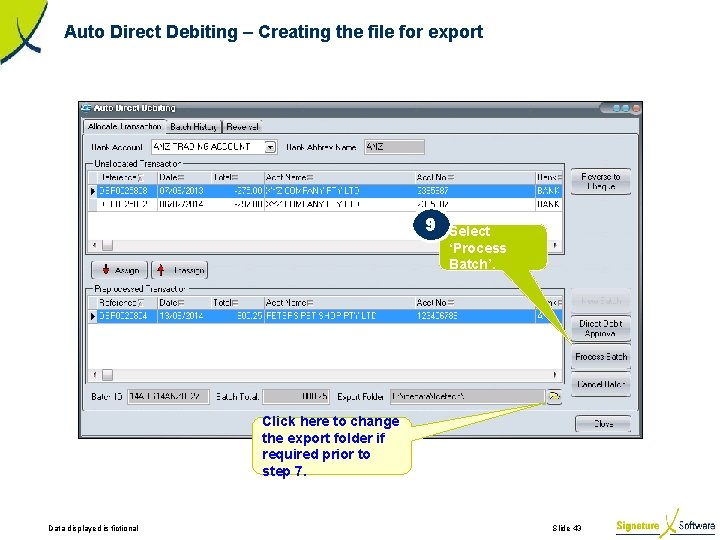Click the Close button at bottom right
720x540 pixels.
click(x=603, y=423)
